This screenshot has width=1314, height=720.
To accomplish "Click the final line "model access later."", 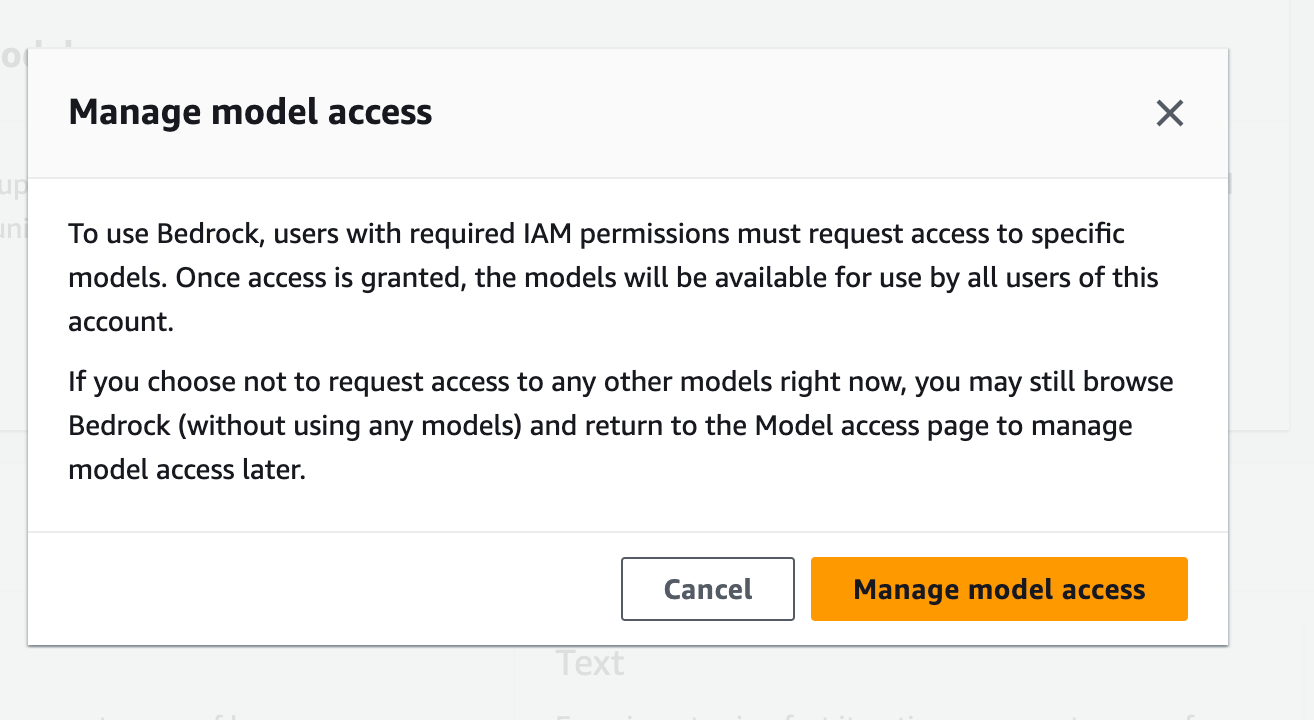I will click(186, 469).
